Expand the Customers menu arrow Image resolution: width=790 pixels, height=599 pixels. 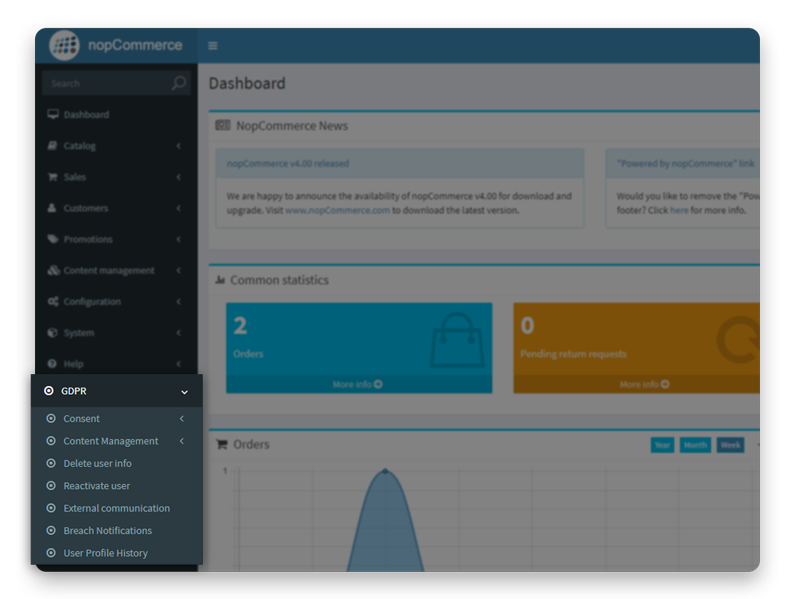click(179, 208)
